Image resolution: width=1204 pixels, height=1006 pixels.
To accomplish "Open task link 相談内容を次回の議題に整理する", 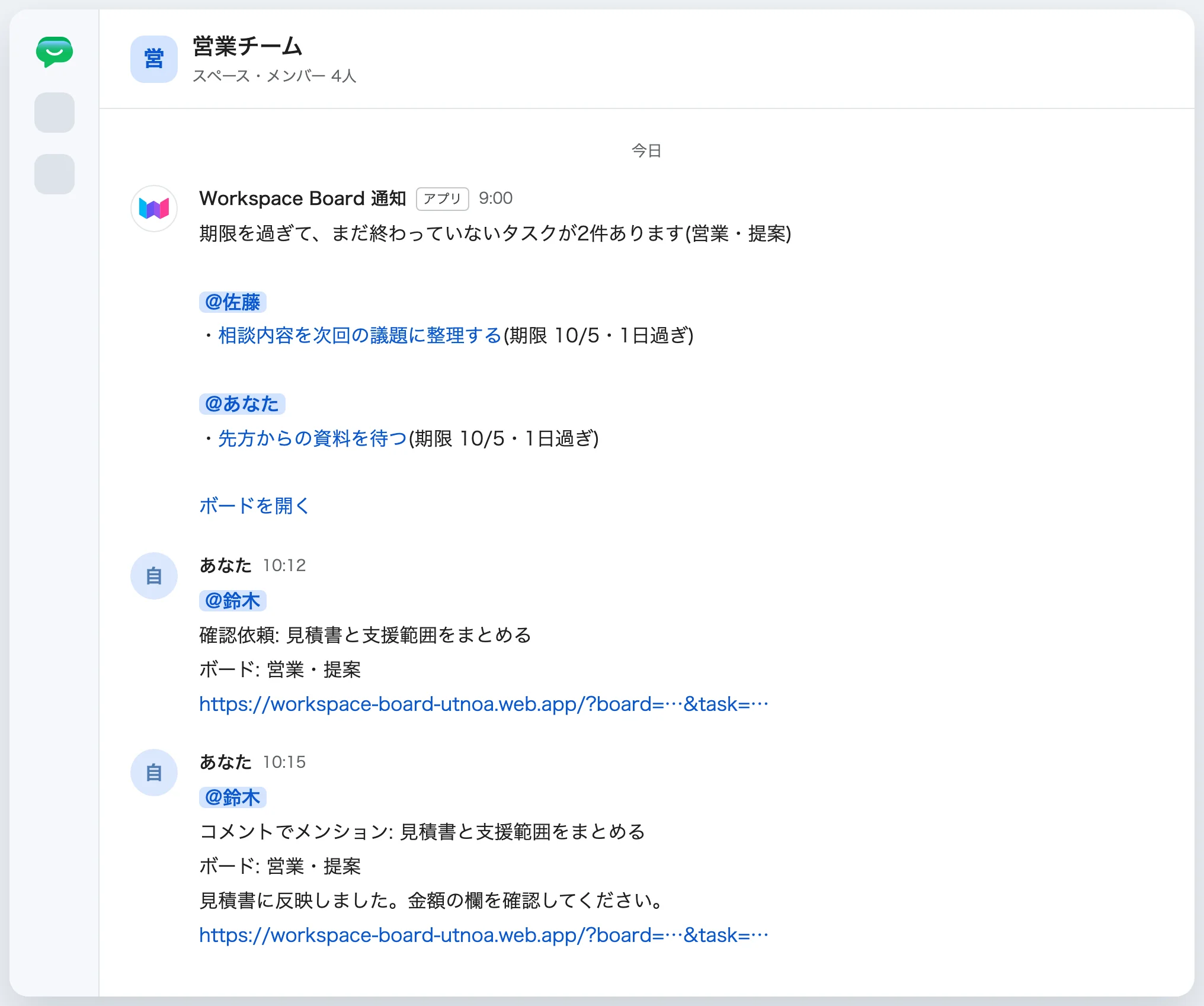I will click(x=360, y=336).
